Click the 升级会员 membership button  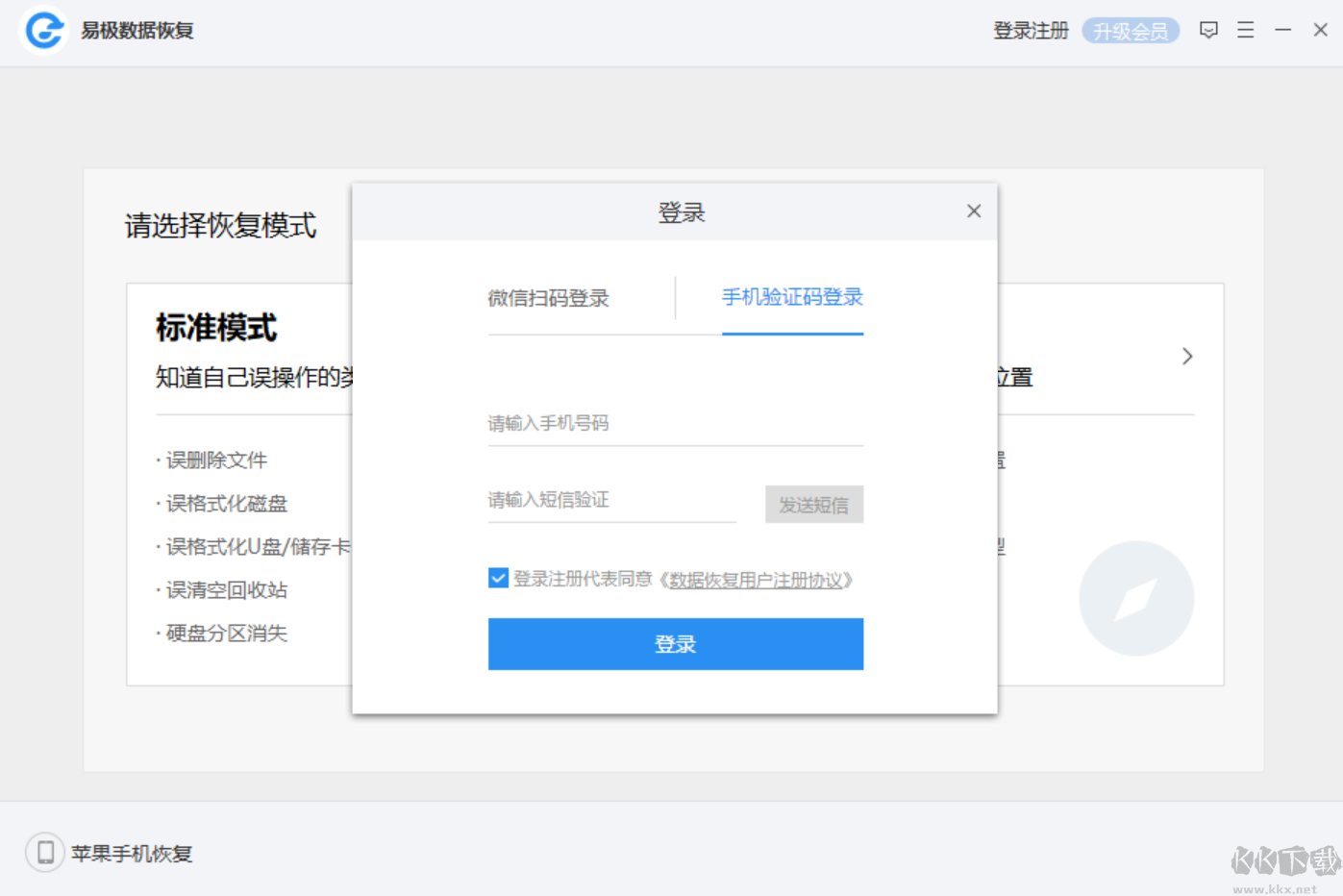pos(1131,30)
